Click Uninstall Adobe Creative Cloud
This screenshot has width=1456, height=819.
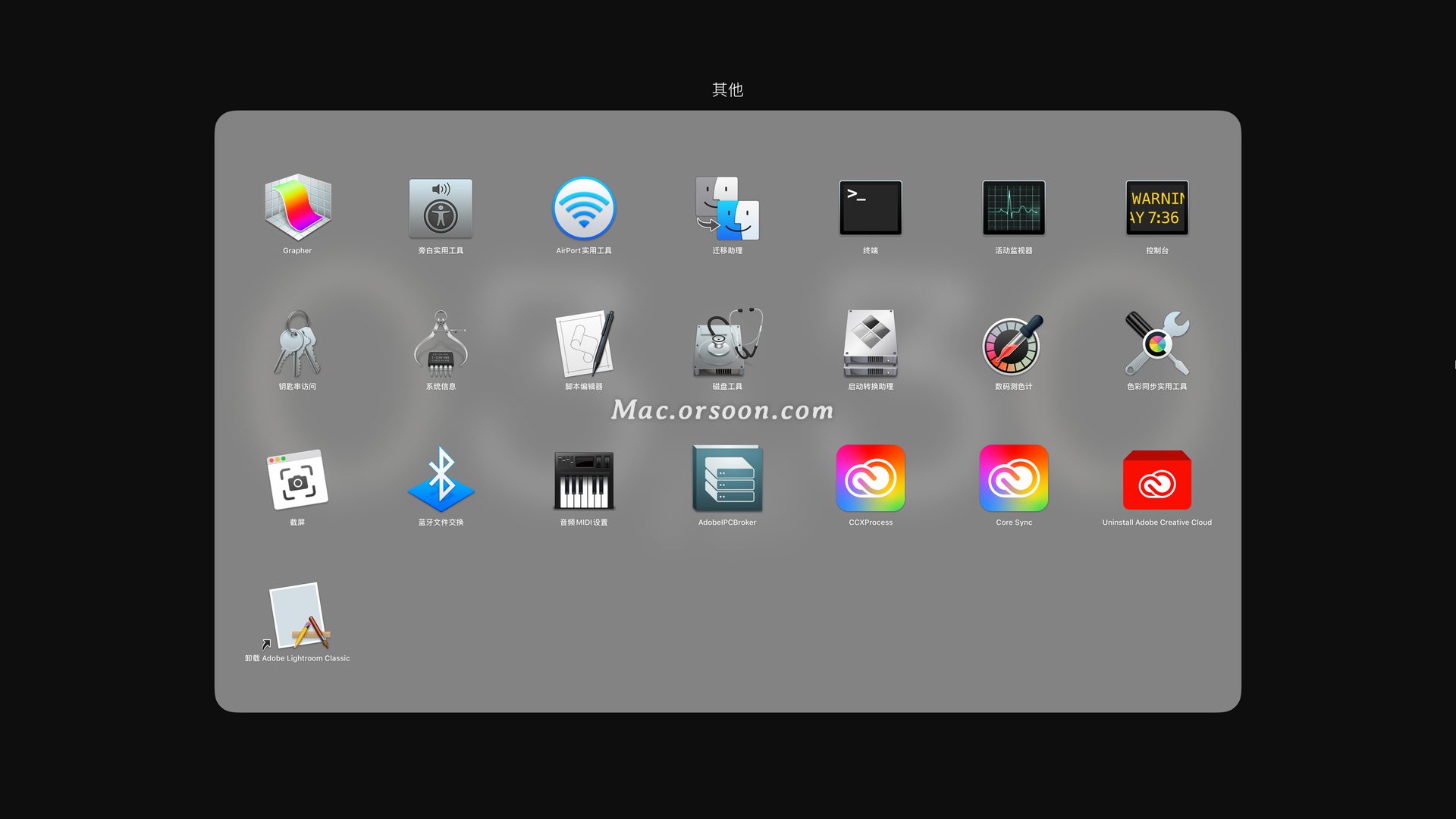(1157, 479)
